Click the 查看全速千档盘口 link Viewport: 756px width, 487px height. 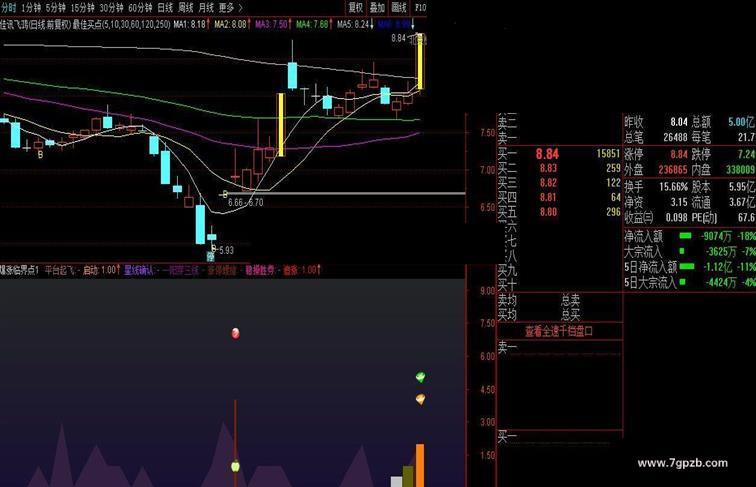tap(559, 331)
